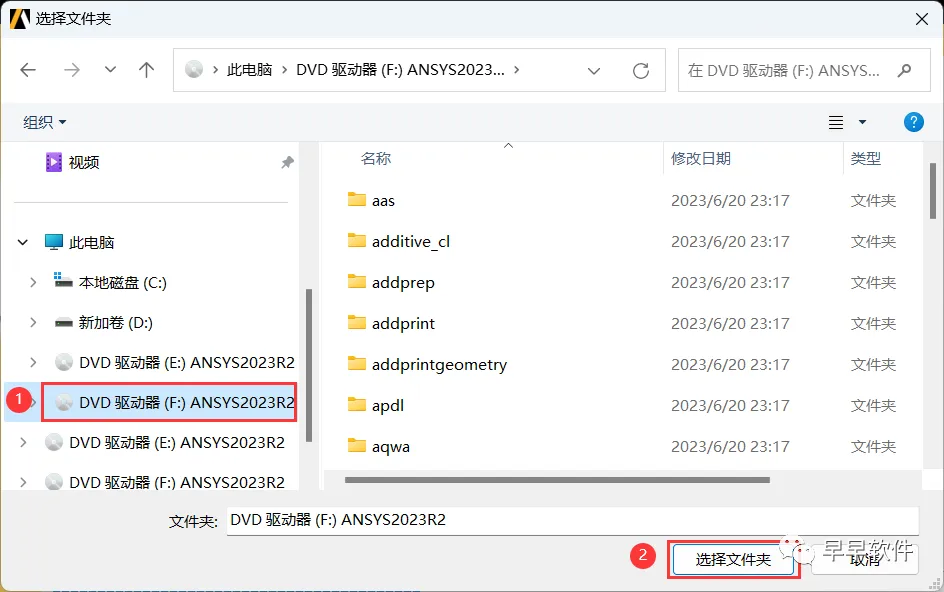Select the aqwa folder

point(391,446)
